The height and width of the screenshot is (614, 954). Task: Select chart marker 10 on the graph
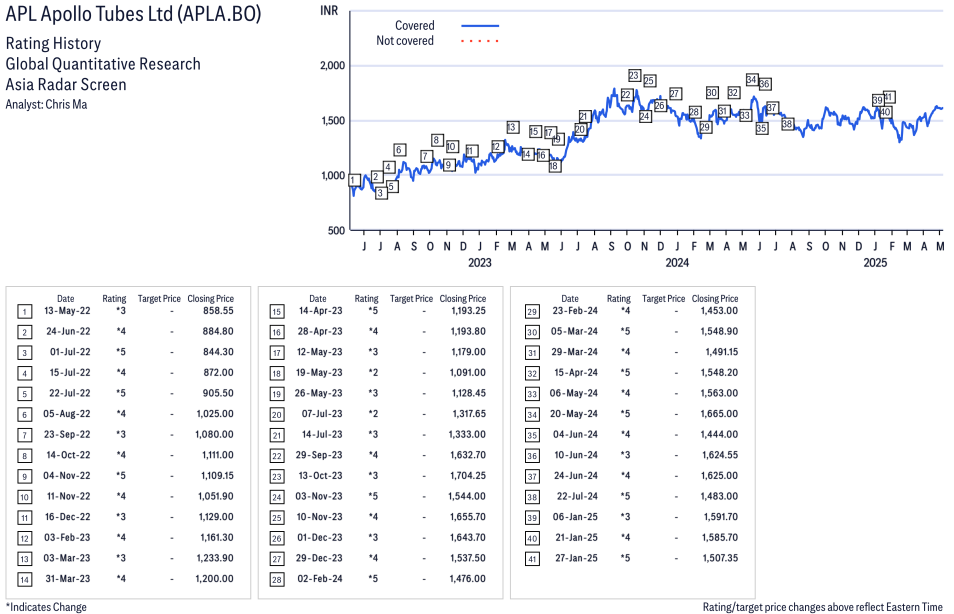(x=451, y=147)
